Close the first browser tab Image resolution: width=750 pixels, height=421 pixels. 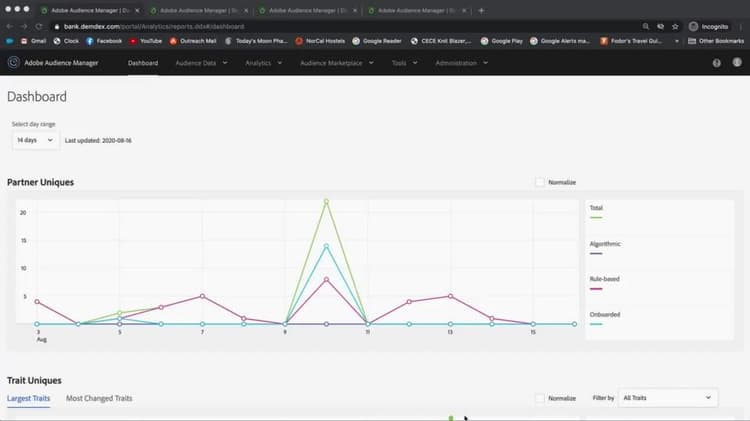point(137,10)
